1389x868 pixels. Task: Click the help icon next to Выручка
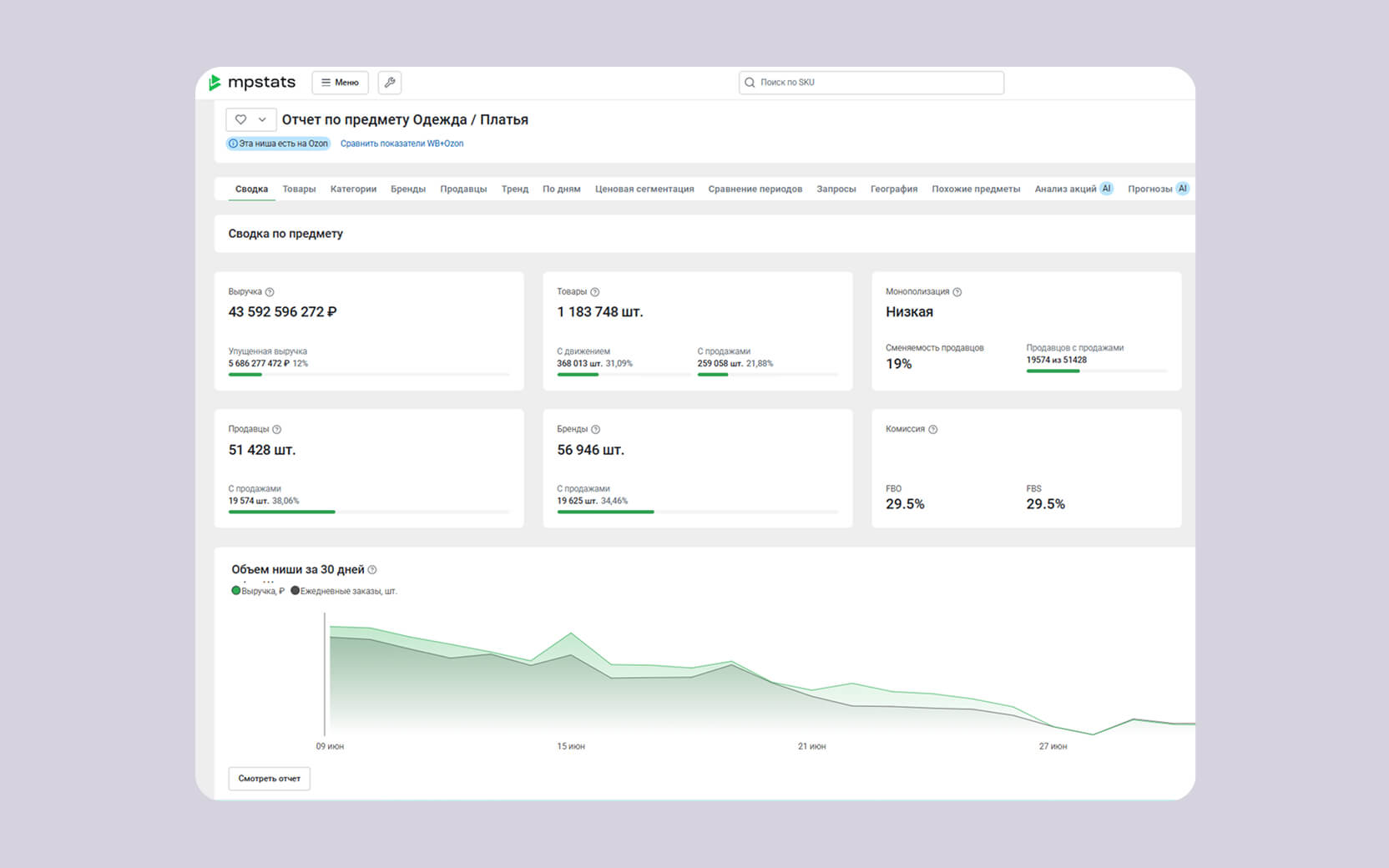click(270, 292)
